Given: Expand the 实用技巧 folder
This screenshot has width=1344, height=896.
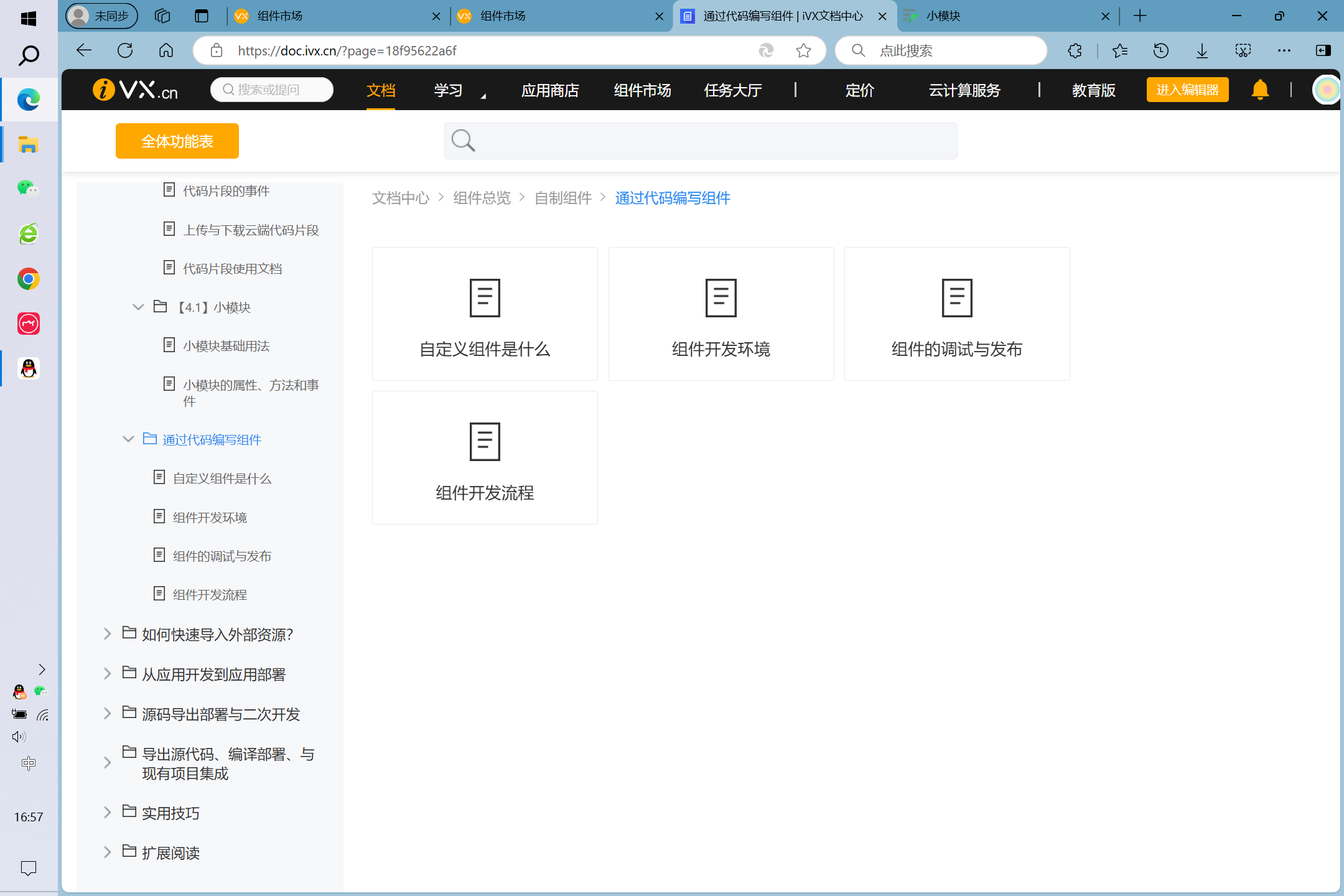Looking at the screenshot, I should [x=107, y=813].
